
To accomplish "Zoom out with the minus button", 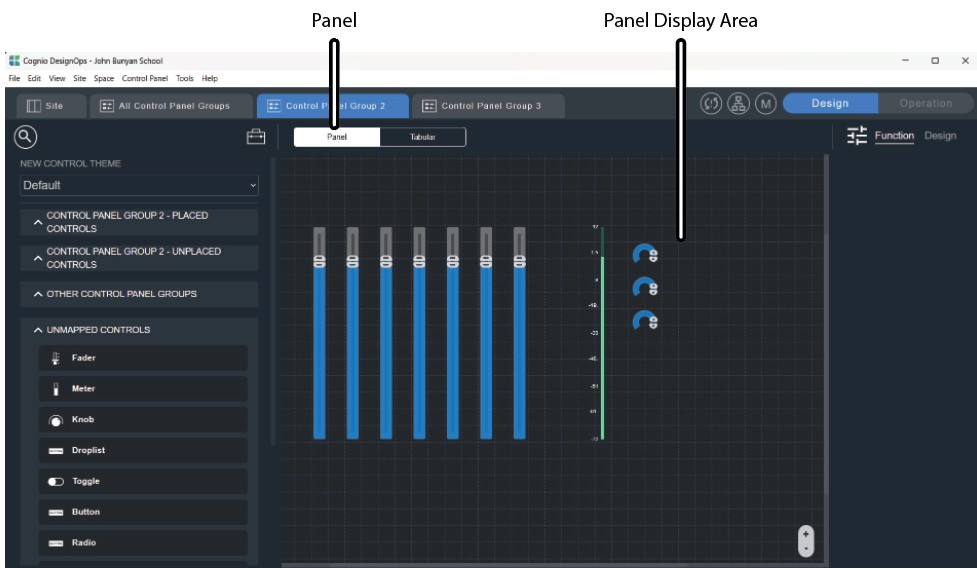I will point(806,549).
